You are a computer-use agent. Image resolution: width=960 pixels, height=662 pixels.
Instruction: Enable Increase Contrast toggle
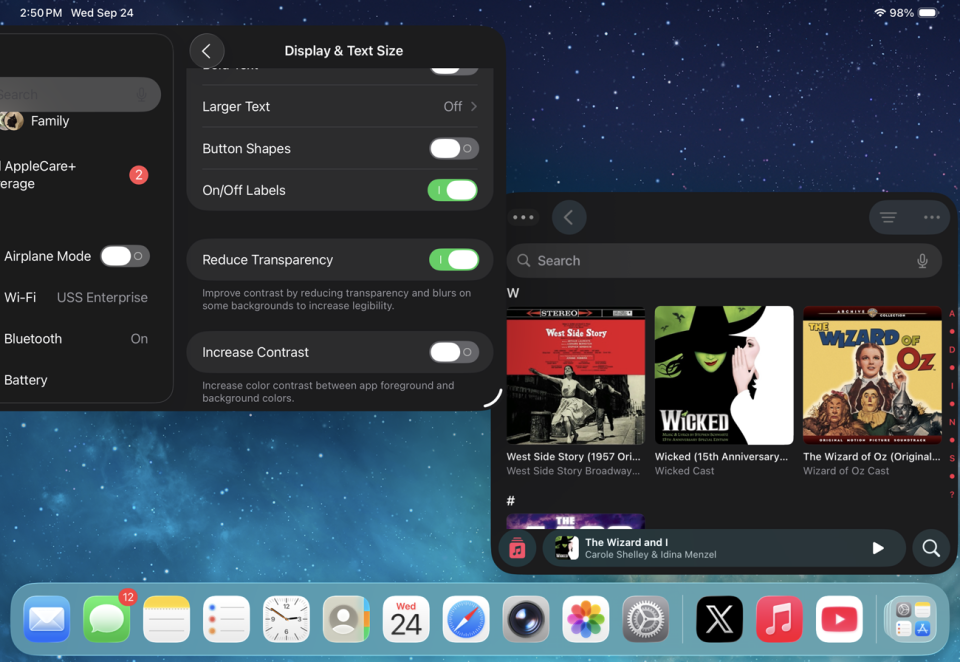point(453,352)
